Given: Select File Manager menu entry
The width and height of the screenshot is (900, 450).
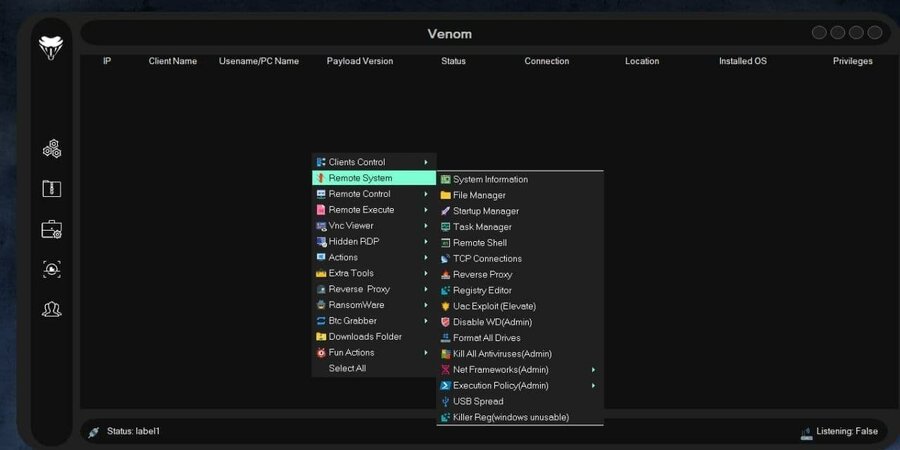Looking at the screenshot, I should [x=479, y=195].
